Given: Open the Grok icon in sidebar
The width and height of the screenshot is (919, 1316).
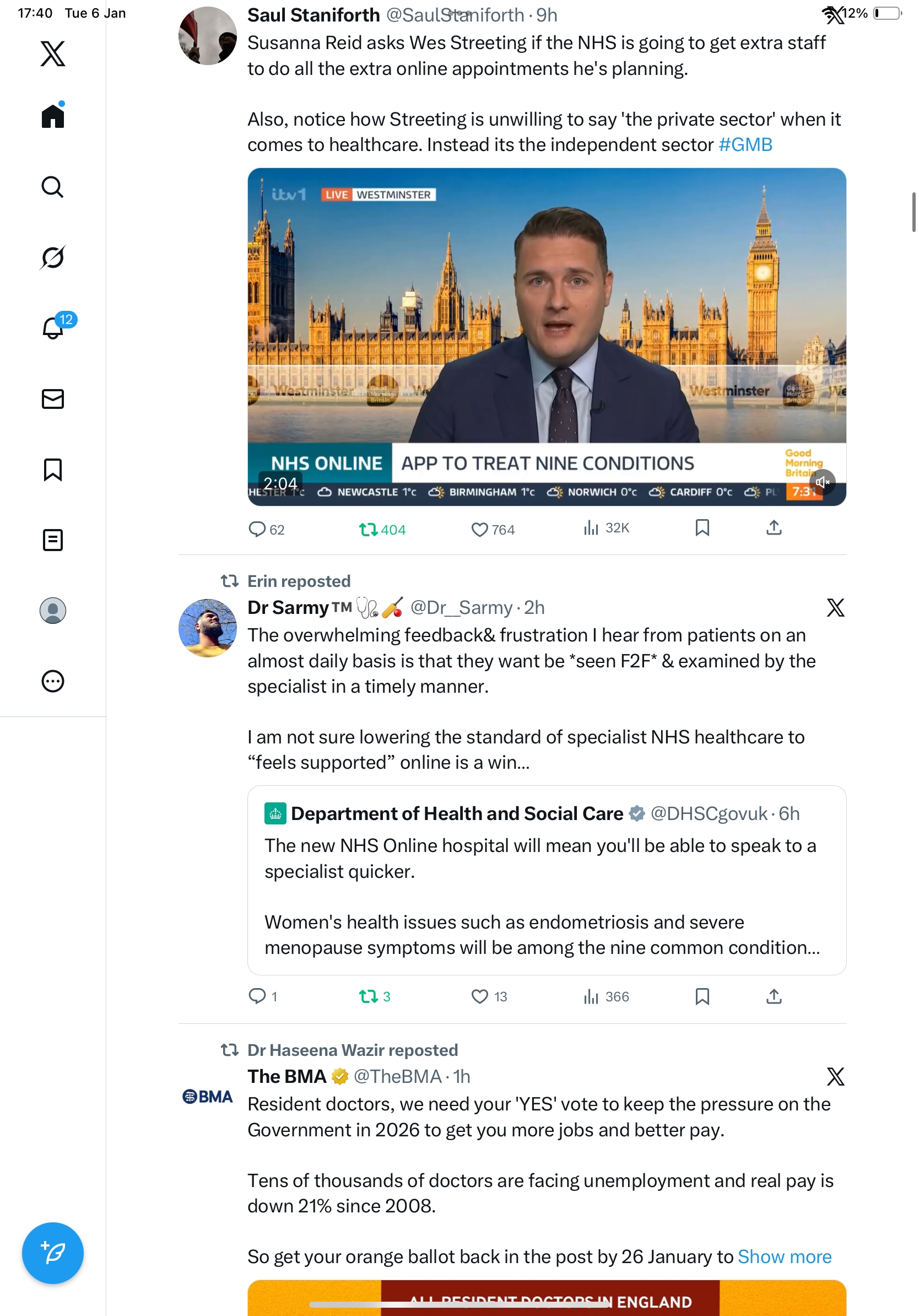Looking at the screenshot, I should (53, 257).
